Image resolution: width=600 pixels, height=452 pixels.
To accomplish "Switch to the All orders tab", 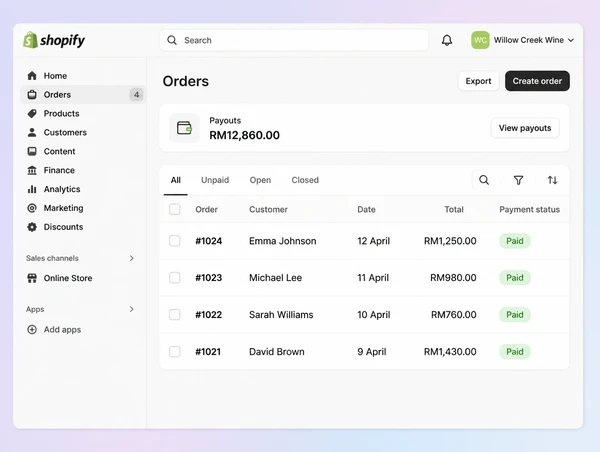I will click(x=176, y=180).
